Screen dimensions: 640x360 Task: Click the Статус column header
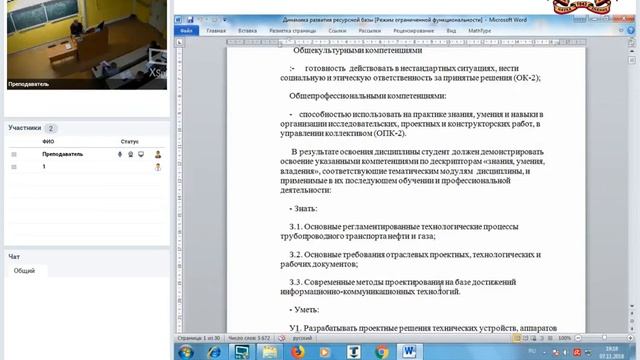tap(129, 142)
